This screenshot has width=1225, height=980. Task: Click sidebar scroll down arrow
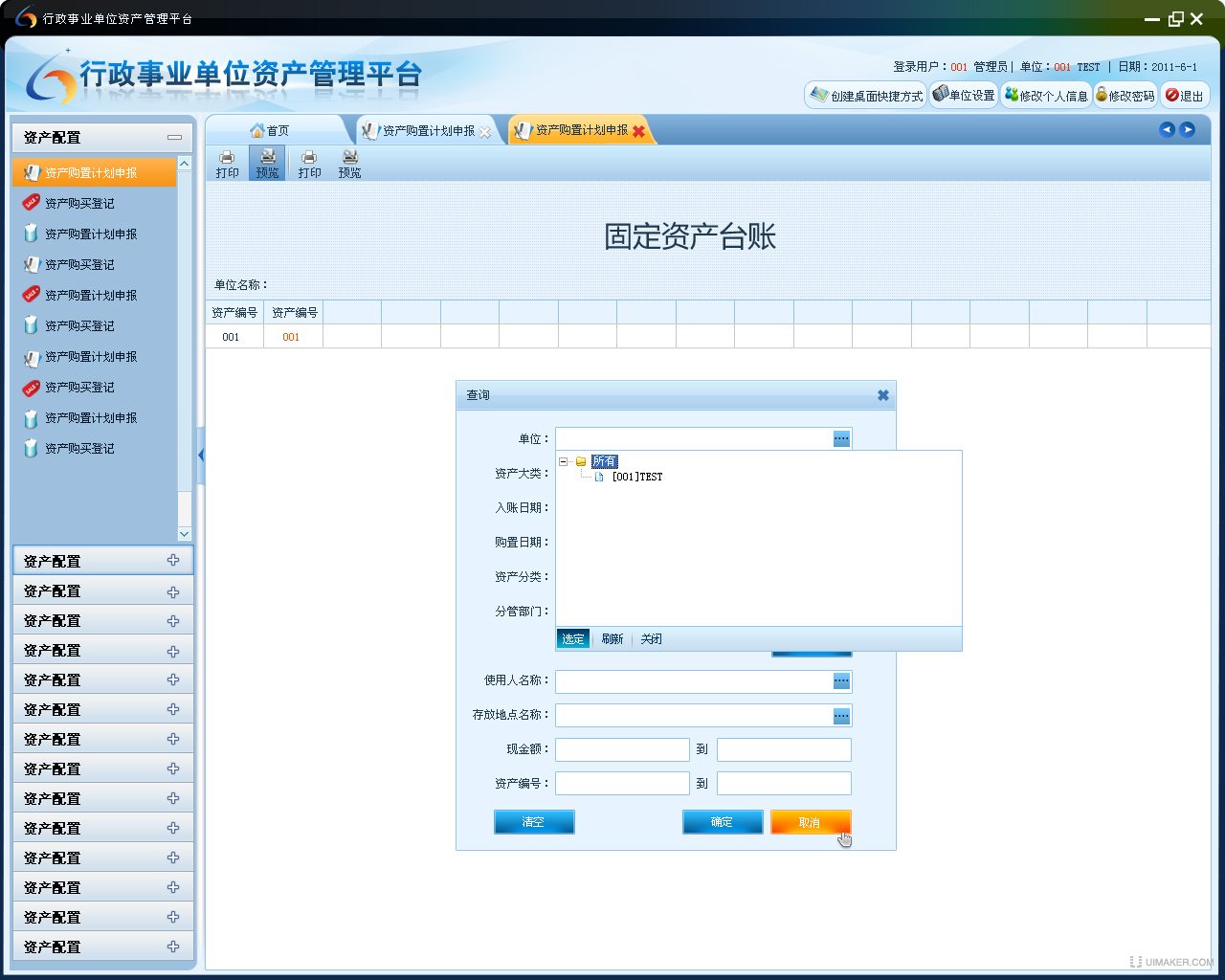coord(185,534)
